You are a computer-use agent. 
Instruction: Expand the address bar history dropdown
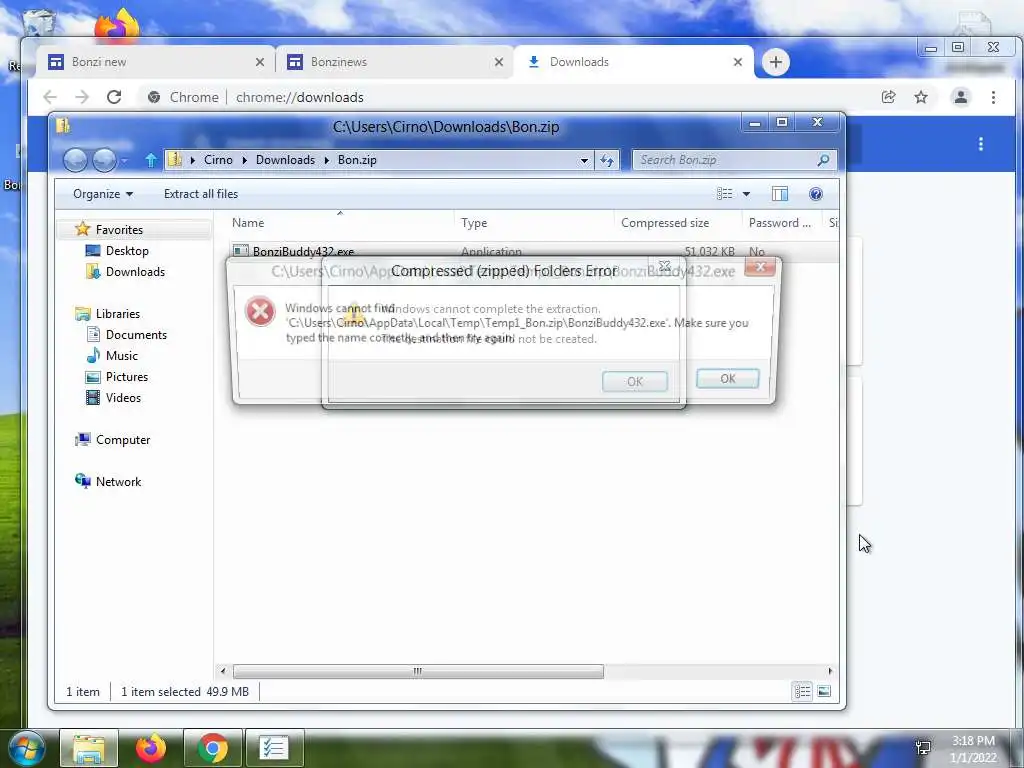tap(584, 160)
